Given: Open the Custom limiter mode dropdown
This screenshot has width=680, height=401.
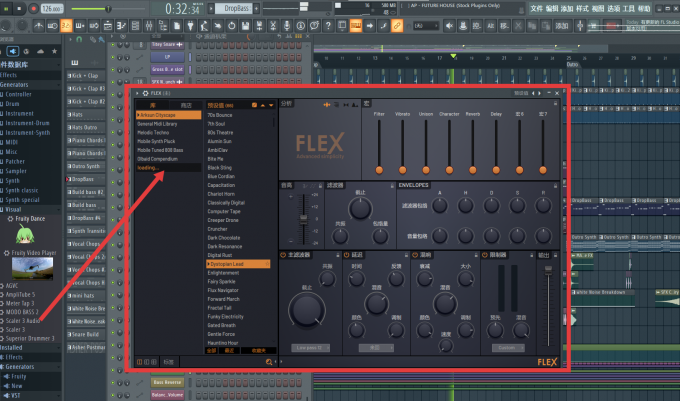Looking at the screenshot, I should [508, 348].
